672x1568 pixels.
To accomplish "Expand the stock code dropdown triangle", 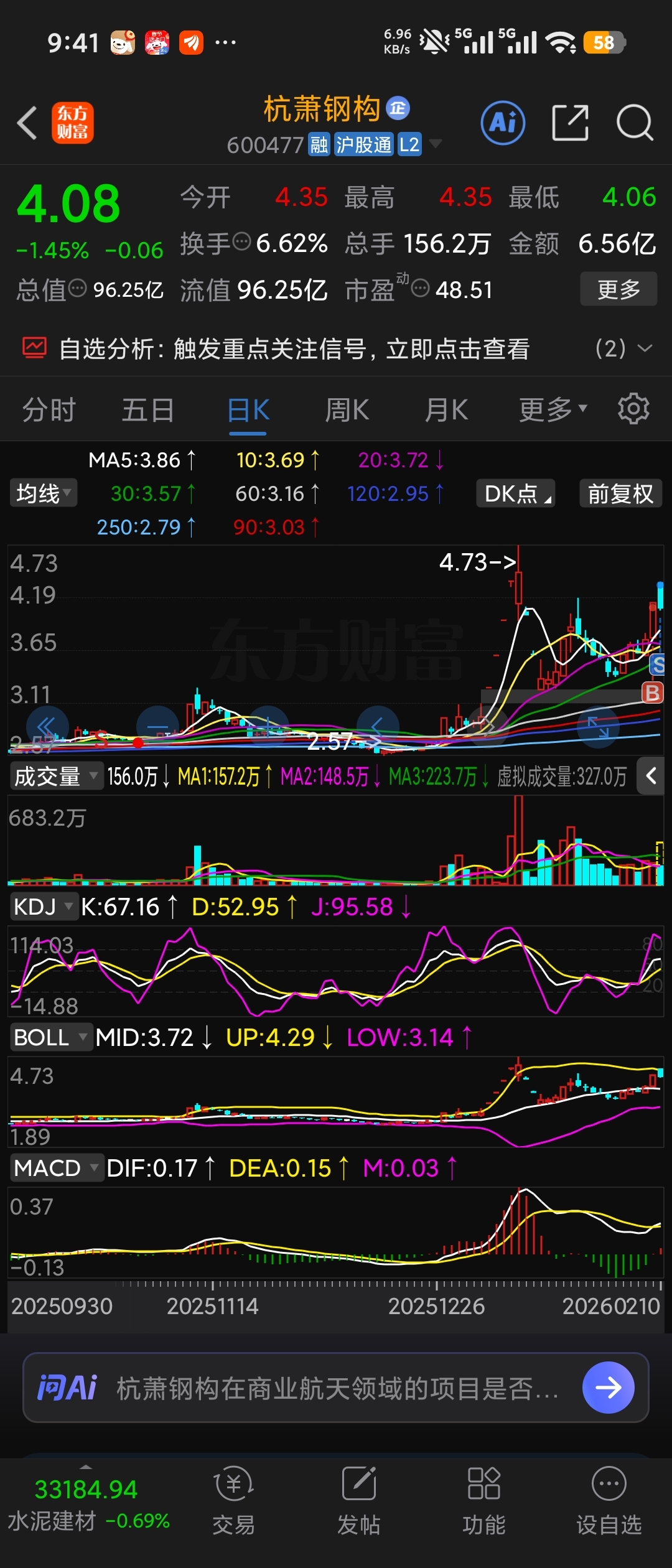I will pos(436,144).
